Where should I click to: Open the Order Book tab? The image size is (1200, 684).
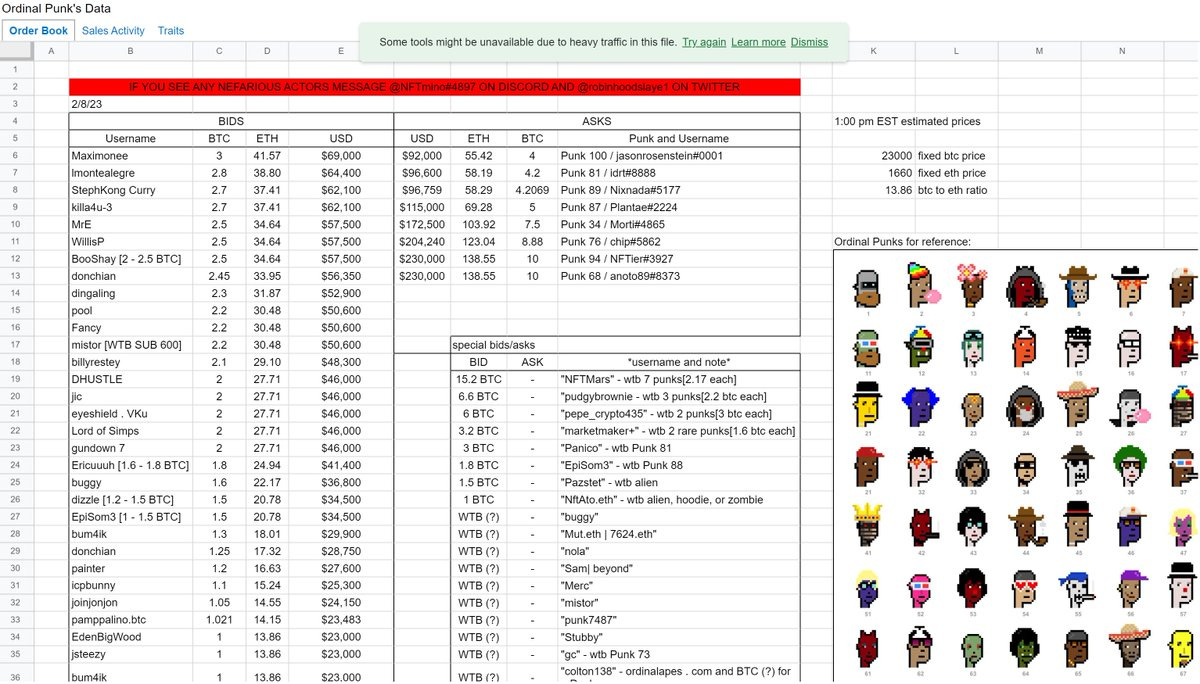pos(39,31)
